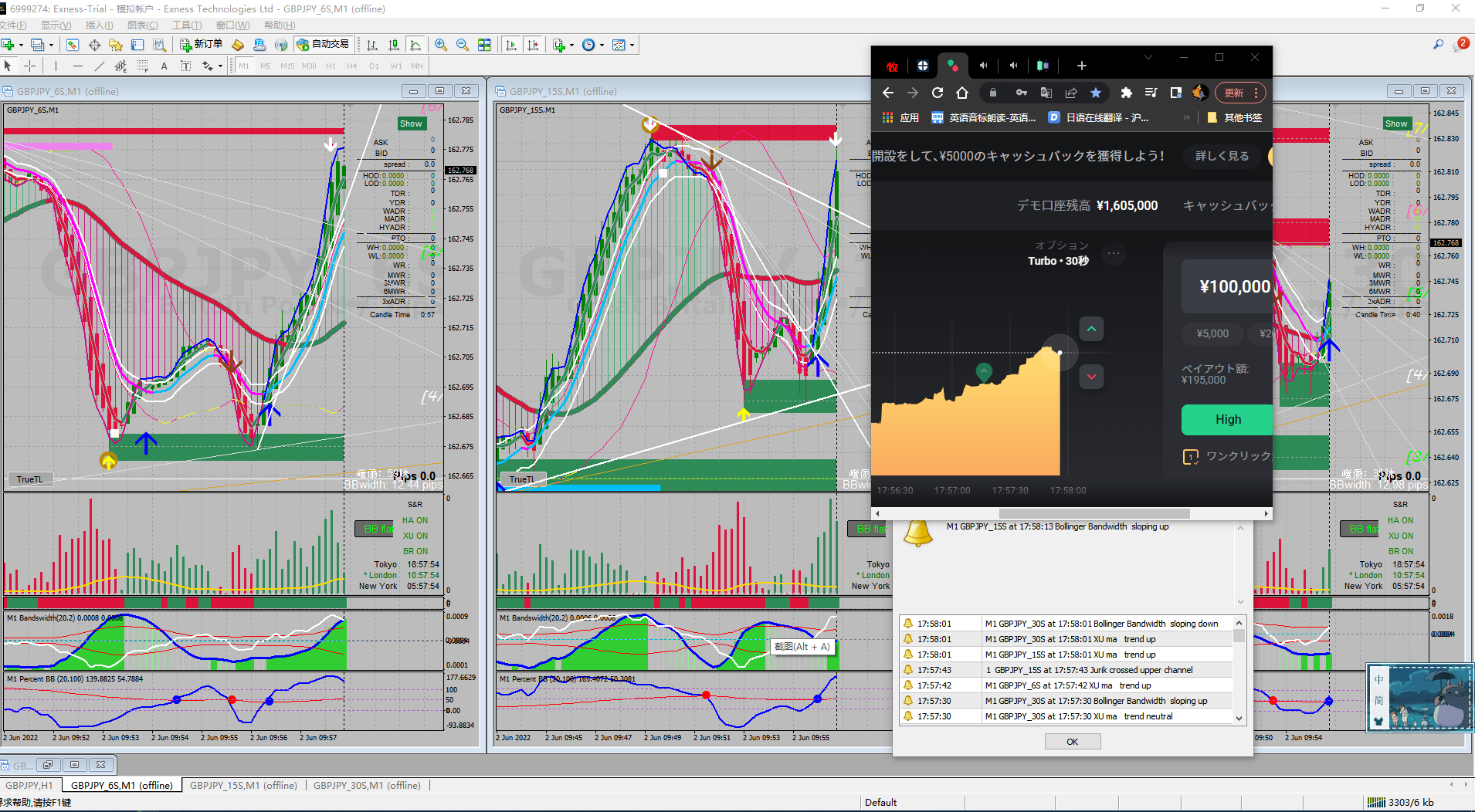Open the browser extensions puzzle icon
Viewport: 1475px width, 812px height.
(x=1126, y=93)
